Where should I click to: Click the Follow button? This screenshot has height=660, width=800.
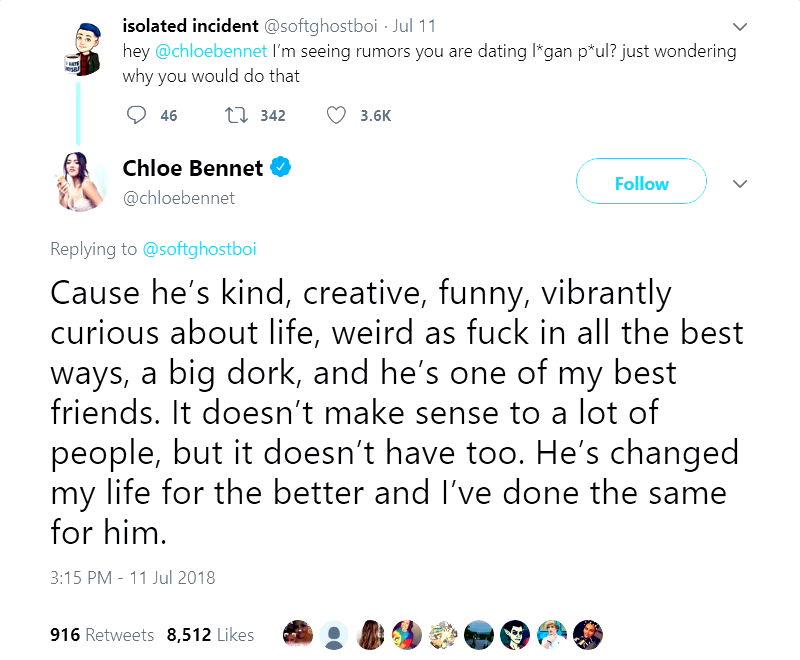tap(641, 184)
